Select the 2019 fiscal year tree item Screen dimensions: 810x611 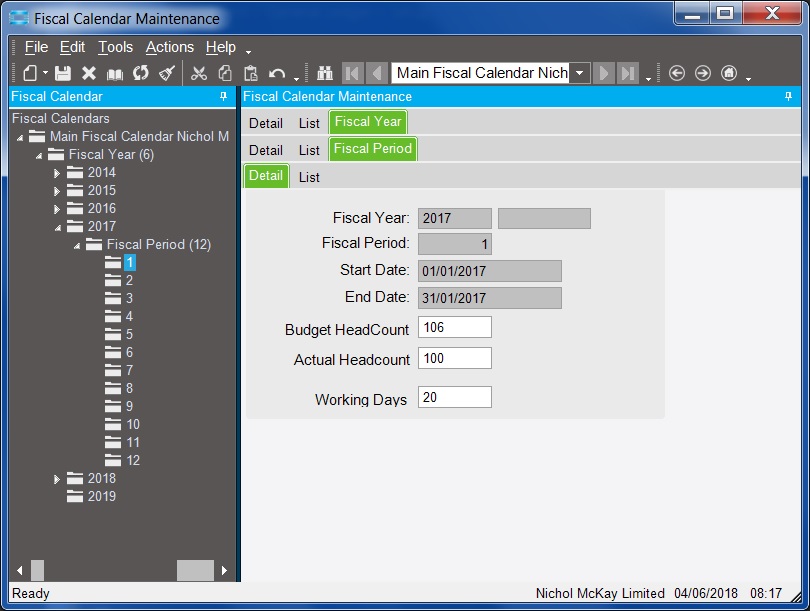tap(101, 496)
